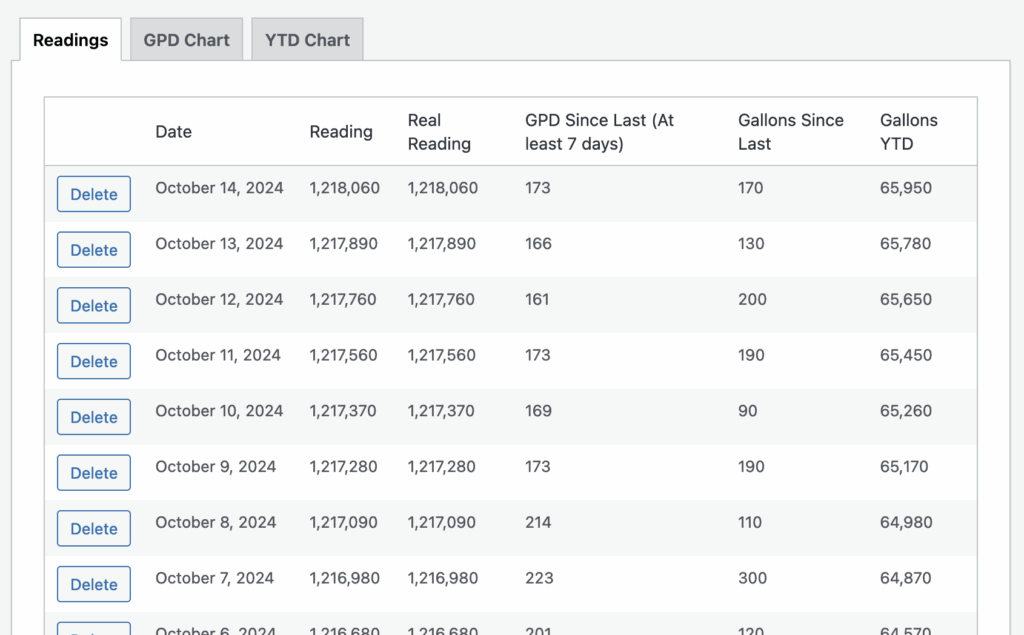Click the Gallons Since Last header
The width and height of the screenshot is (1024, 635).
click(x=790, y=132)
